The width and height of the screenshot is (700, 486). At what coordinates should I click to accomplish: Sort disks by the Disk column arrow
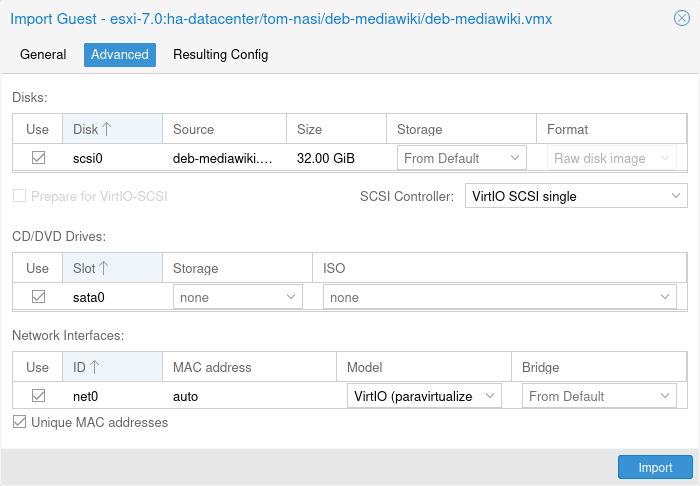point(107,129)
